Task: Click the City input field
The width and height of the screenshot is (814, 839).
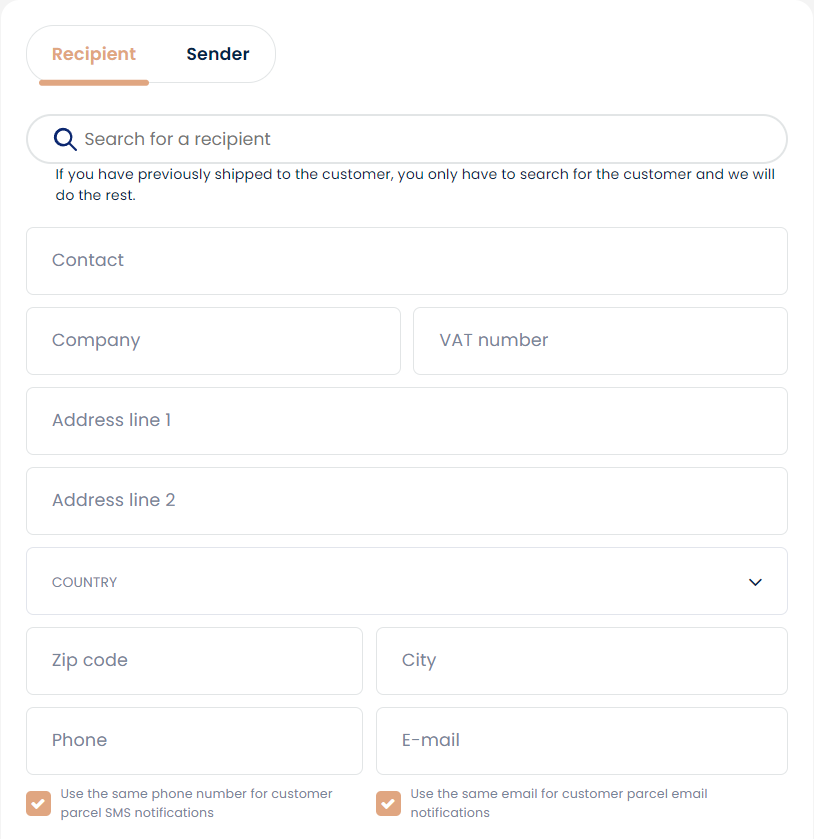Action: point(582,661)
